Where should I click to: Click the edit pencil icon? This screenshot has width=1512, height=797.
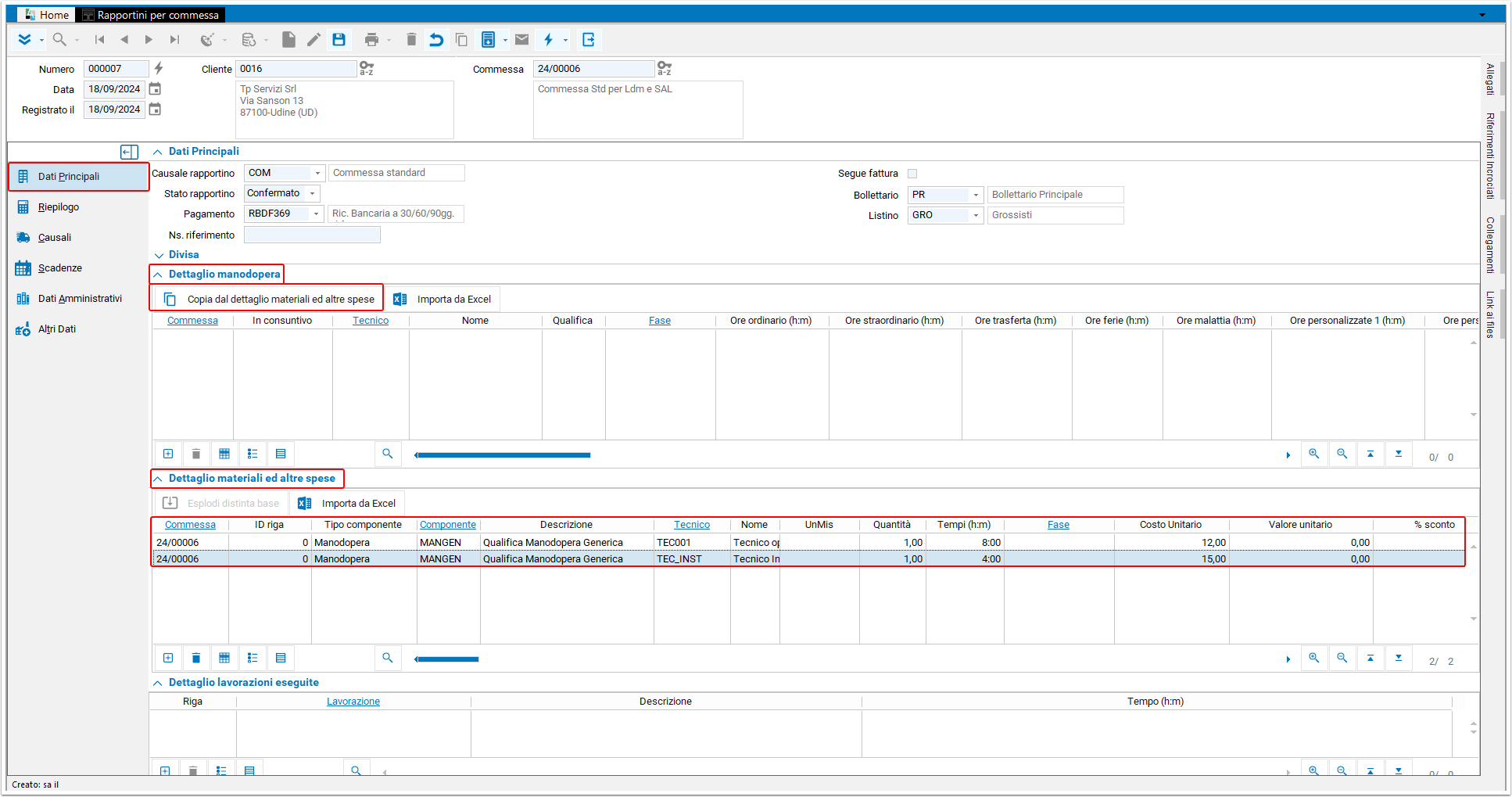pos(314,39)
